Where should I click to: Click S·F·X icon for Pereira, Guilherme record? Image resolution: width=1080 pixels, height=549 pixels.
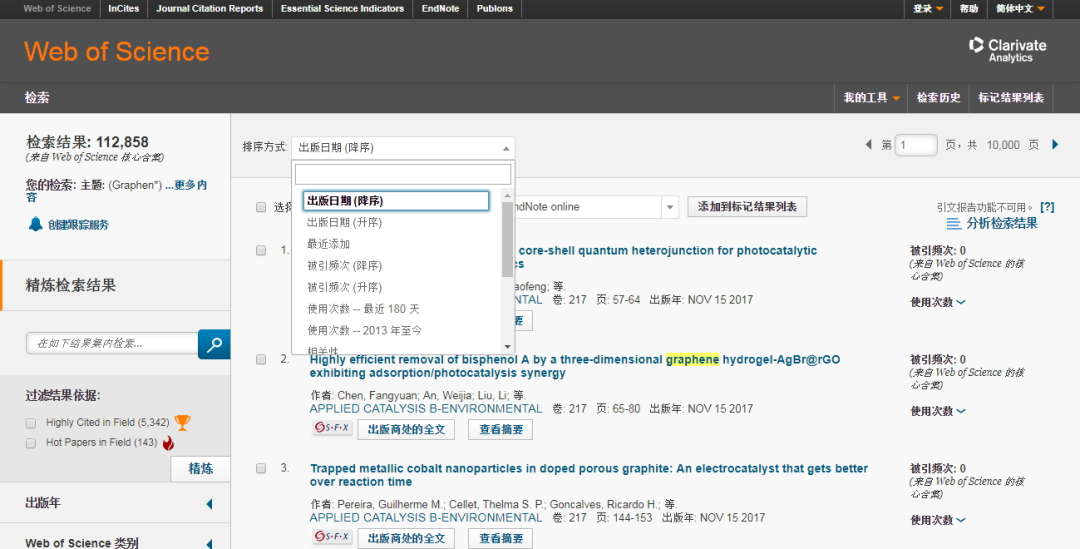[332, 537]
